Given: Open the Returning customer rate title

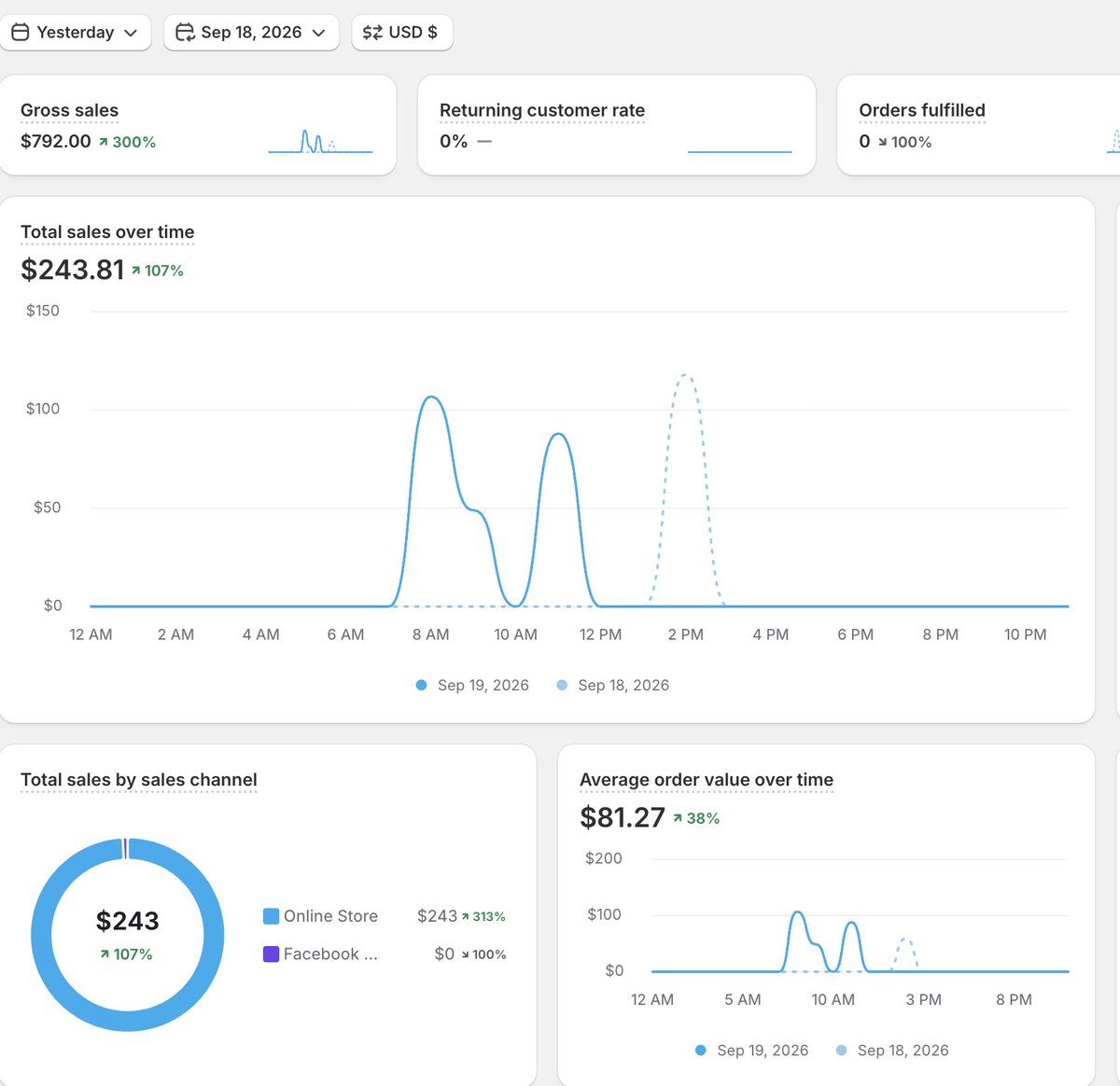Looking at the screenshot, I should pos(542,110).
